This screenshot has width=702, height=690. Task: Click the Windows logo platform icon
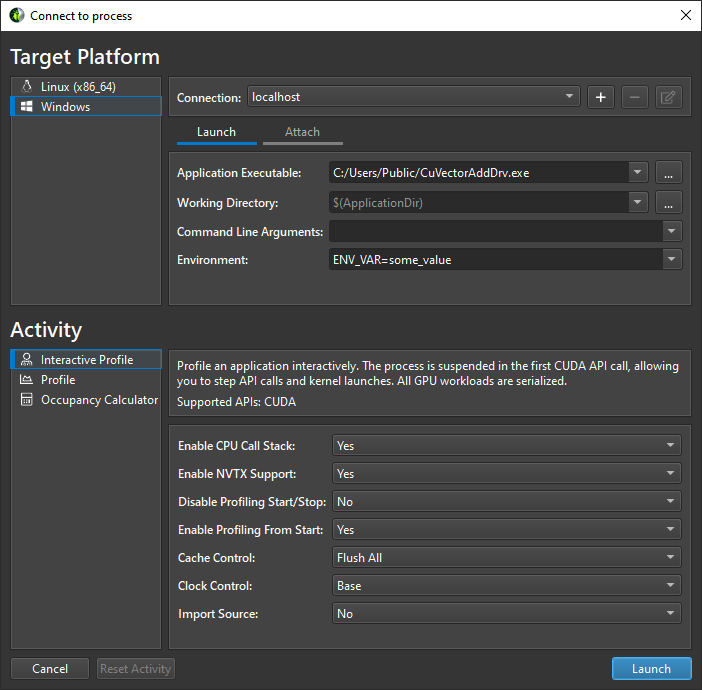[x=27, y=107]
